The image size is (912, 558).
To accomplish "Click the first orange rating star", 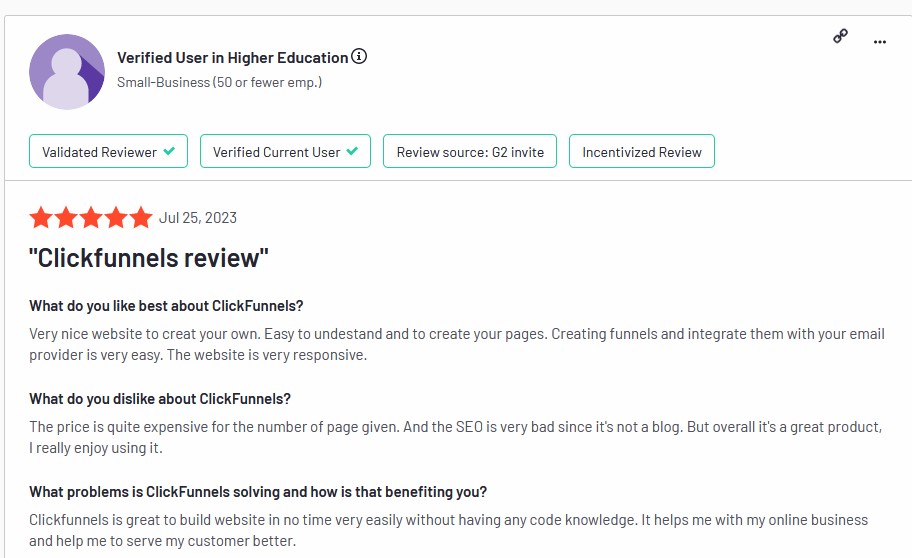I will [41, 218].
